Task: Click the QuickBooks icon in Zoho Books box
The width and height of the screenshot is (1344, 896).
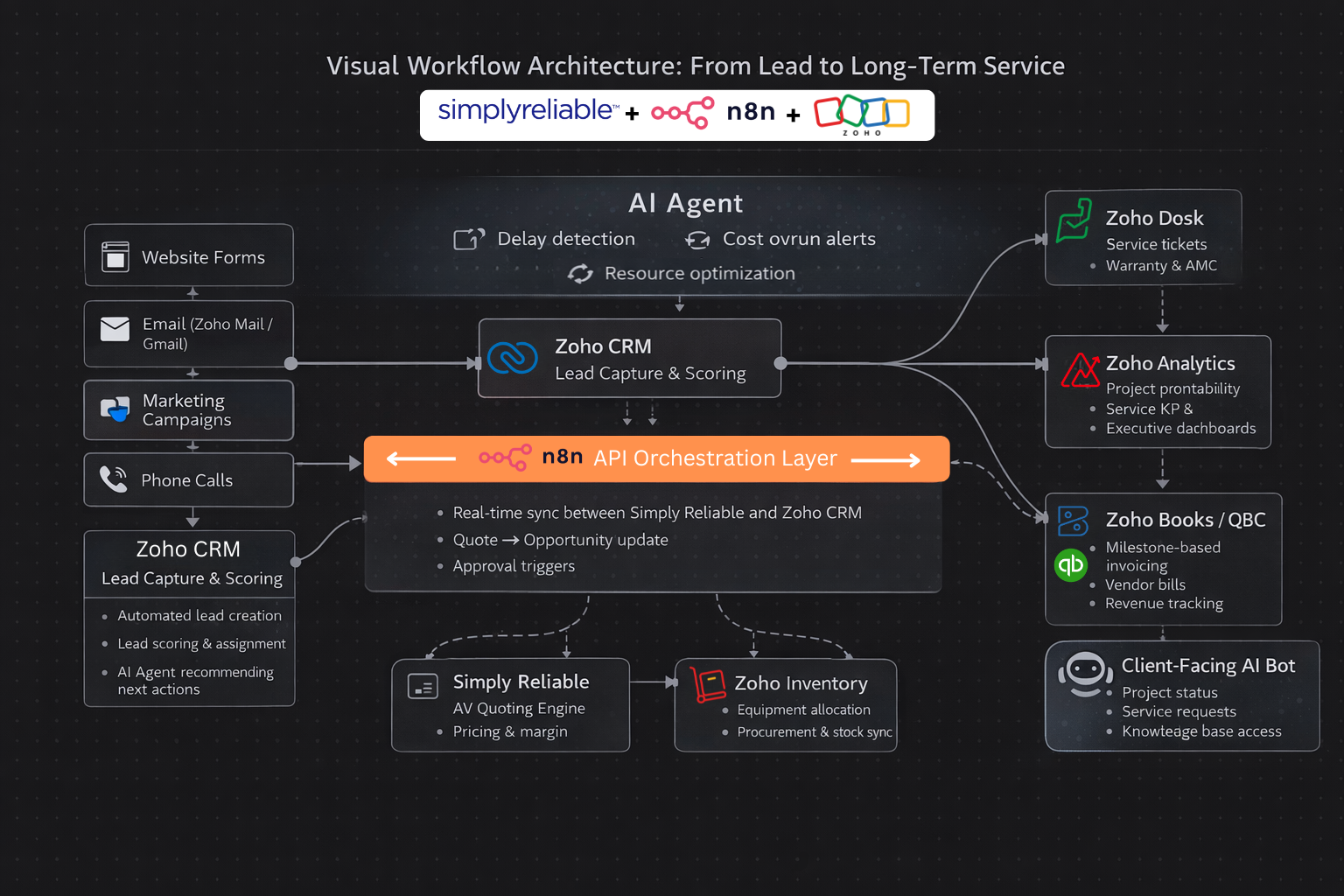Action: (1070, 566)
